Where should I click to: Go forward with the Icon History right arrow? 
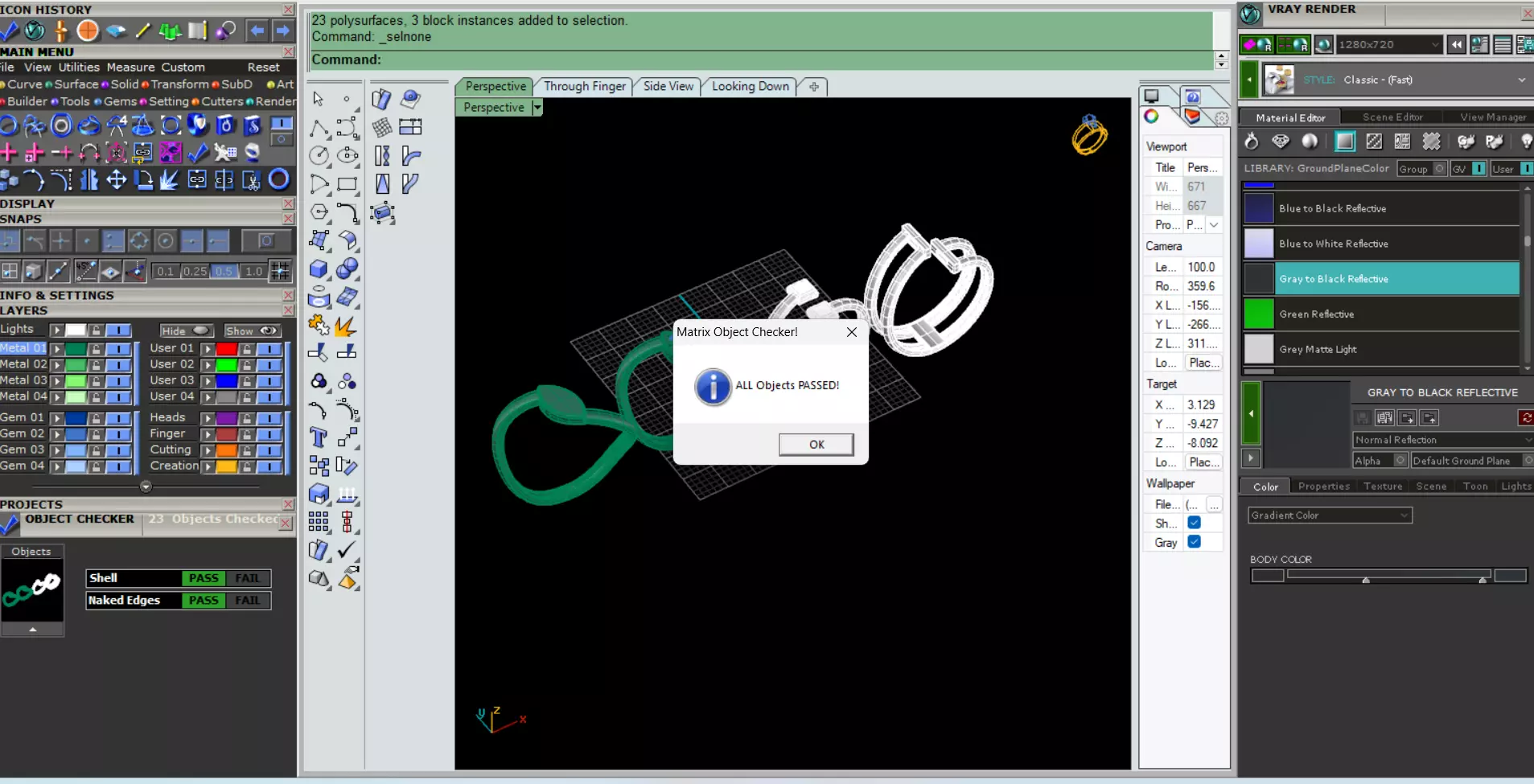tap(282, 31)
